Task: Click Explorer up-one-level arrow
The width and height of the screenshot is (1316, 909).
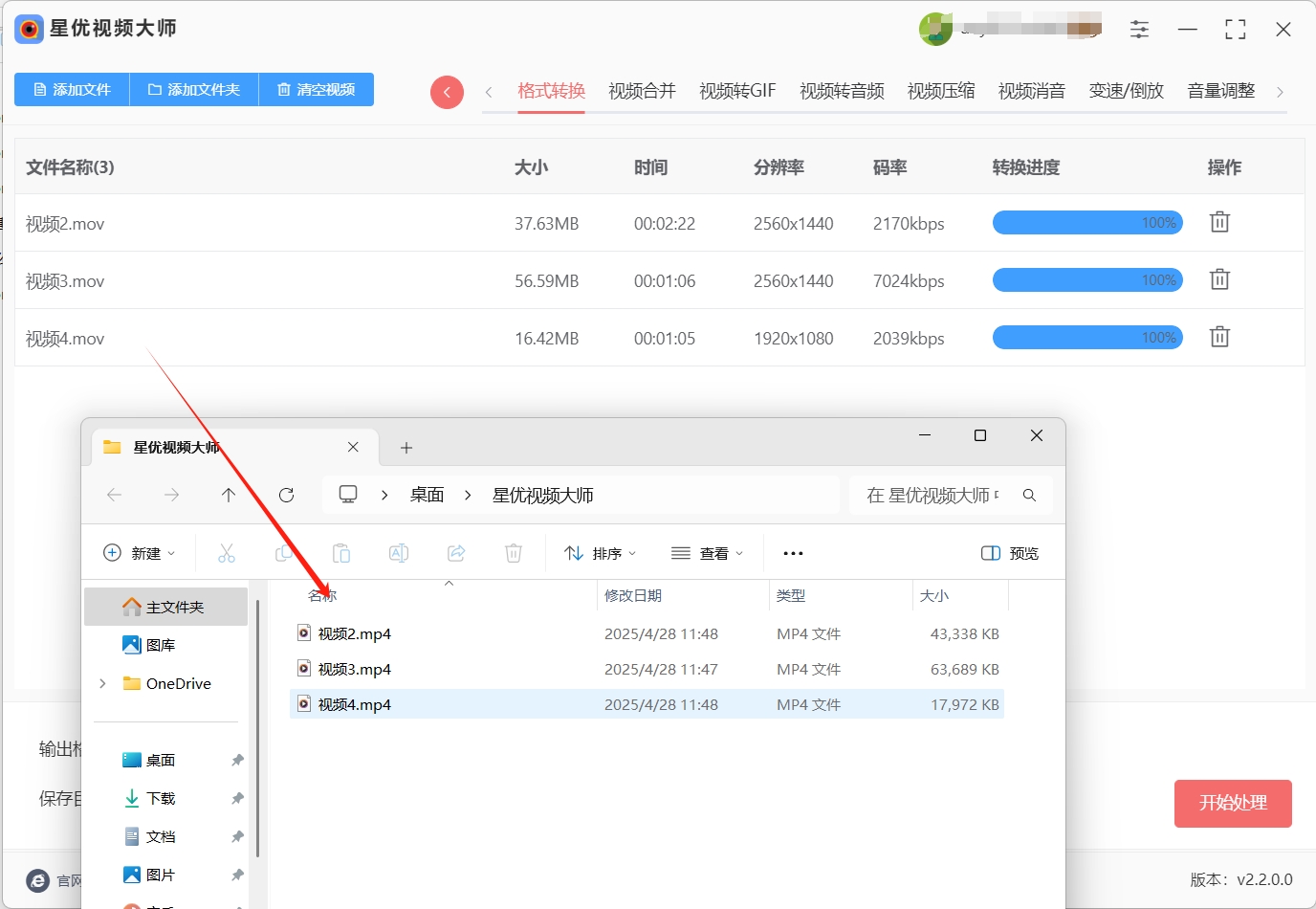Action: click(228, 495)
